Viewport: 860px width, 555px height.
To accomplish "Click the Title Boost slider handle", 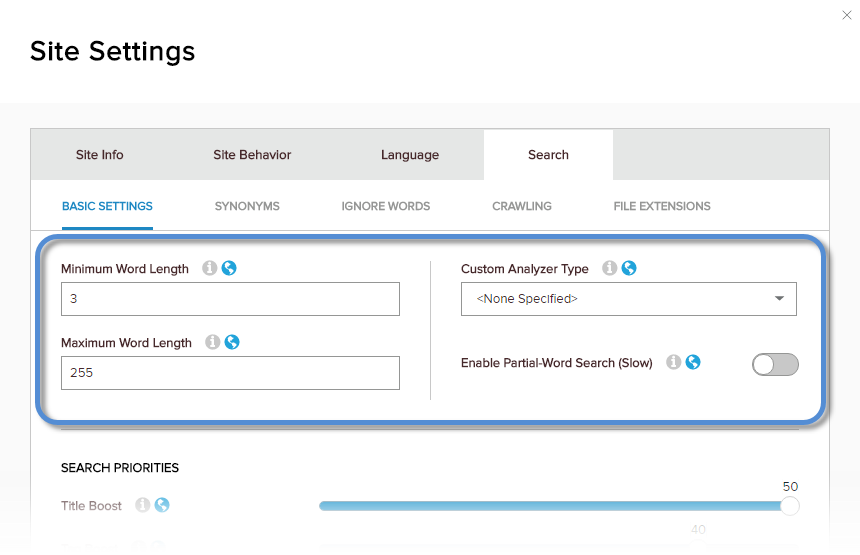I will coord(789,506).
